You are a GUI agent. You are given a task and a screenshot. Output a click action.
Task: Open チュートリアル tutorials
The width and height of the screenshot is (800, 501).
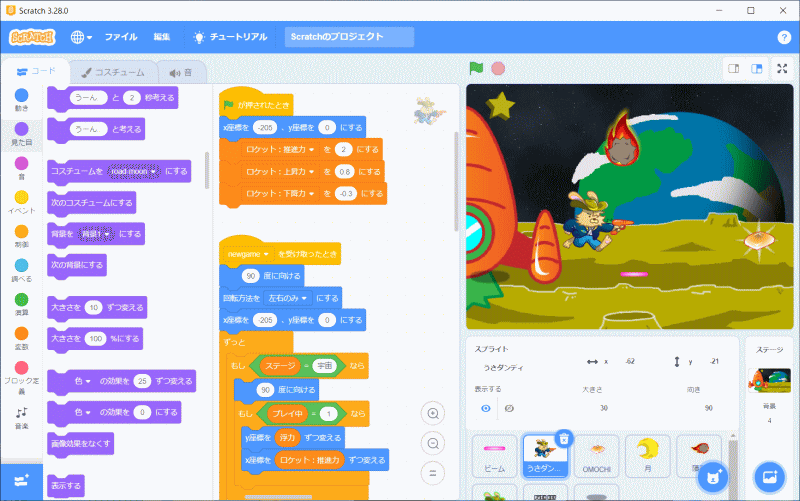click(230, 37)
